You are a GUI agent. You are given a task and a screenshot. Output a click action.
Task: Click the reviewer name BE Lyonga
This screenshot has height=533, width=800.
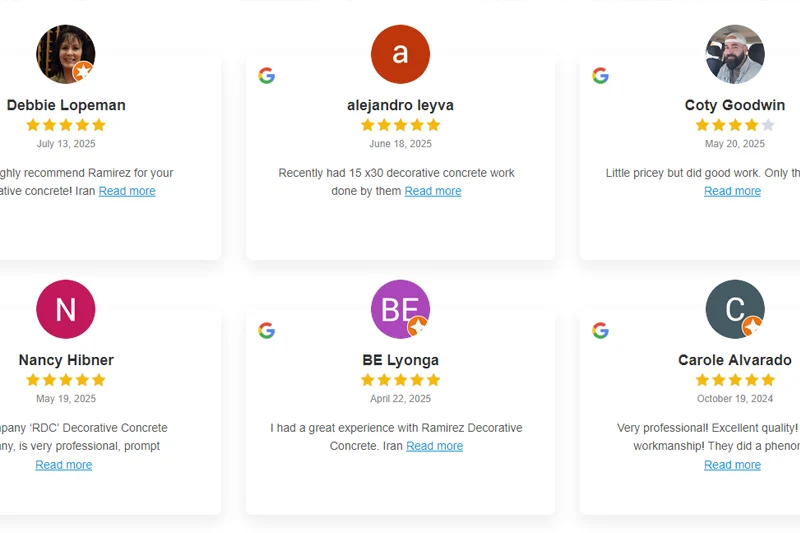point(400,360)
